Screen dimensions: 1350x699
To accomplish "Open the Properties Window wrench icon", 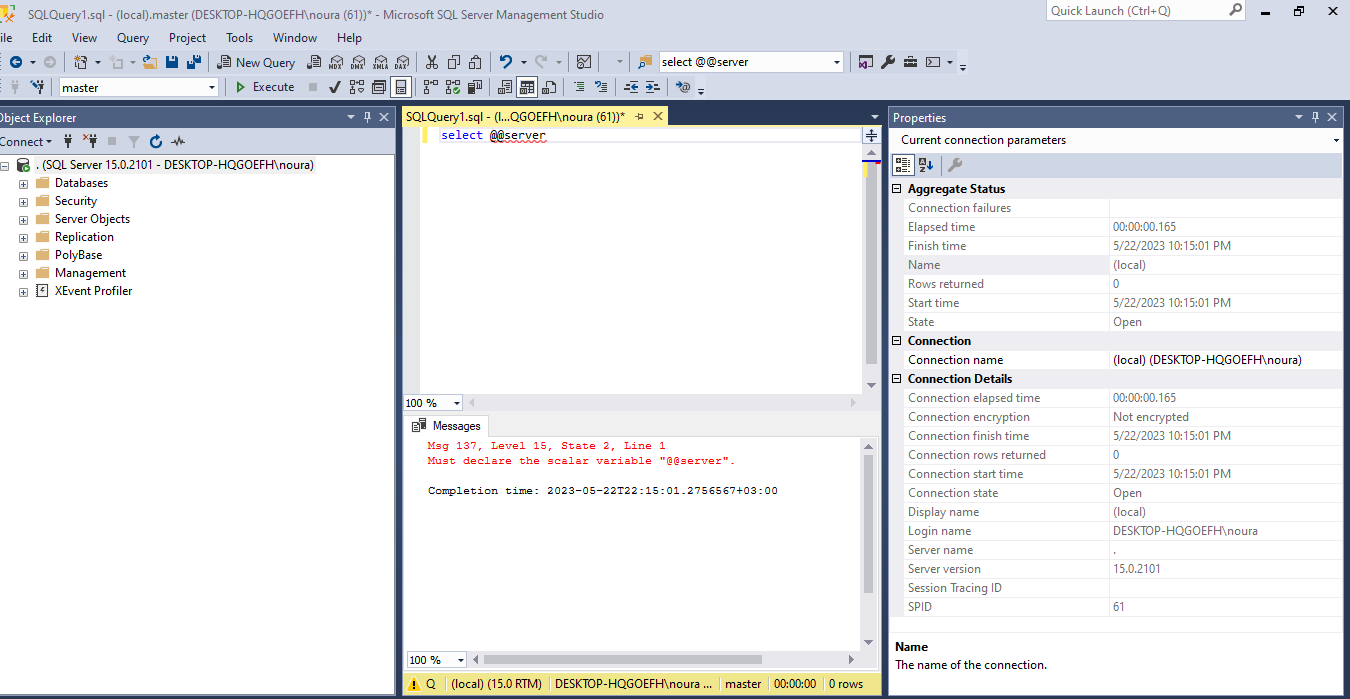I will [888, 62].
